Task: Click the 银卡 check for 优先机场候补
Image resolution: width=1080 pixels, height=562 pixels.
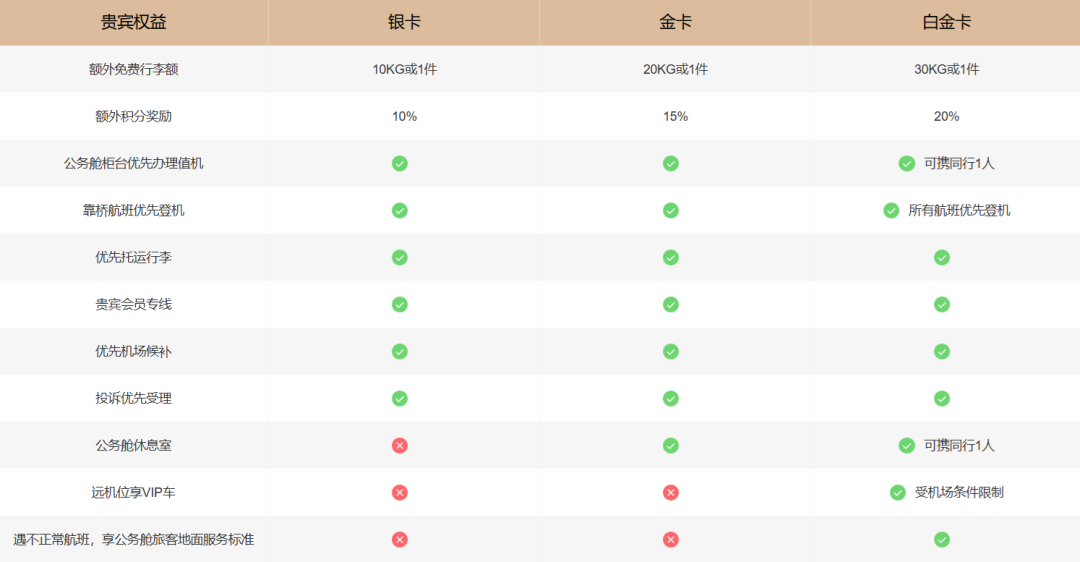Action: 399,351
